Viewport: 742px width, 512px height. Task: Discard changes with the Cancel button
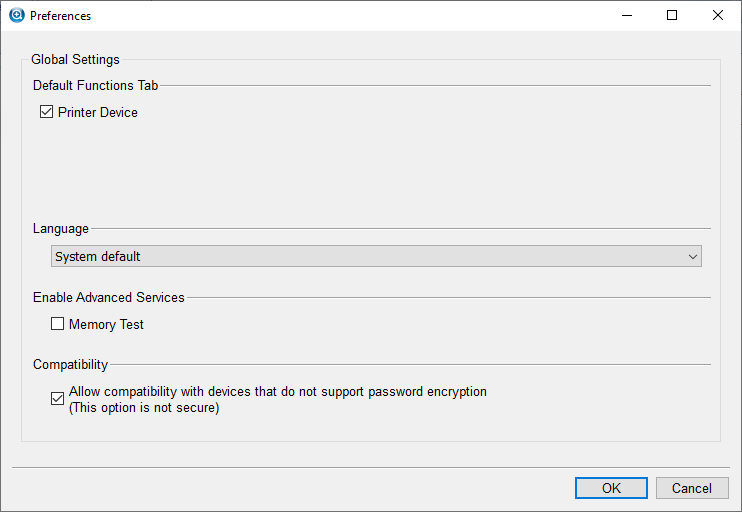coord(692,488)
